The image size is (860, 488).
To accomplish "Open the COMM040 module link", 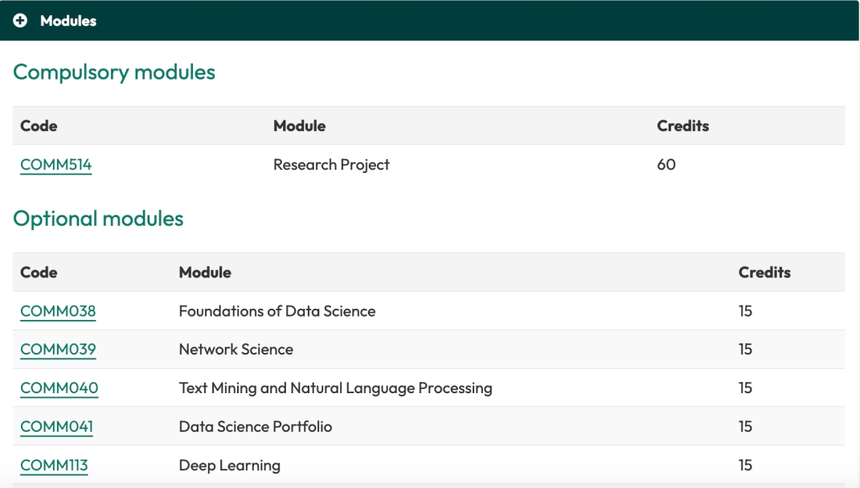I will click(59, 388).
